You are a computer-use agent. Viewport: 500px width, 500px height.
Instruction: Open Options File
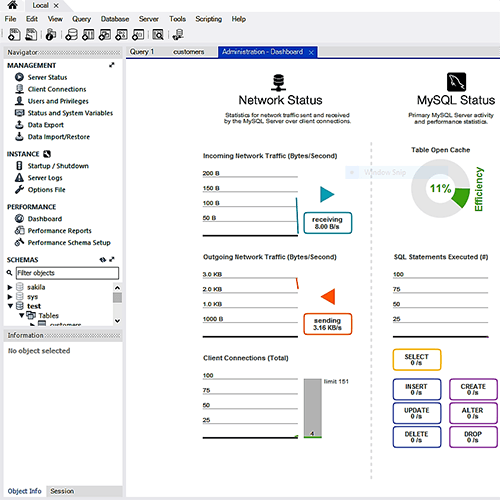click(46, 190)
